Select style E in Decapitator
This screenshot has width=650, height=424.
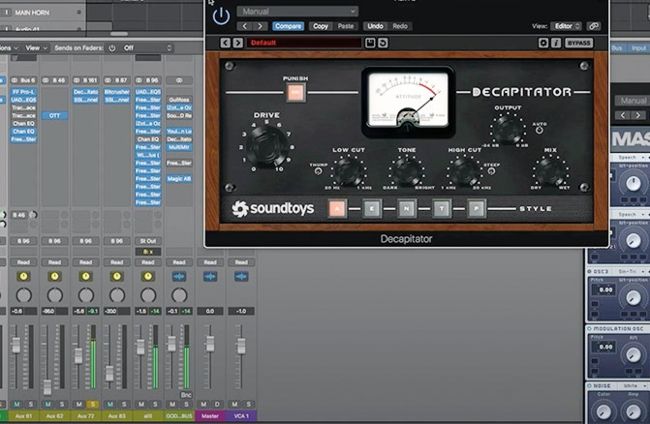(372, 208)
